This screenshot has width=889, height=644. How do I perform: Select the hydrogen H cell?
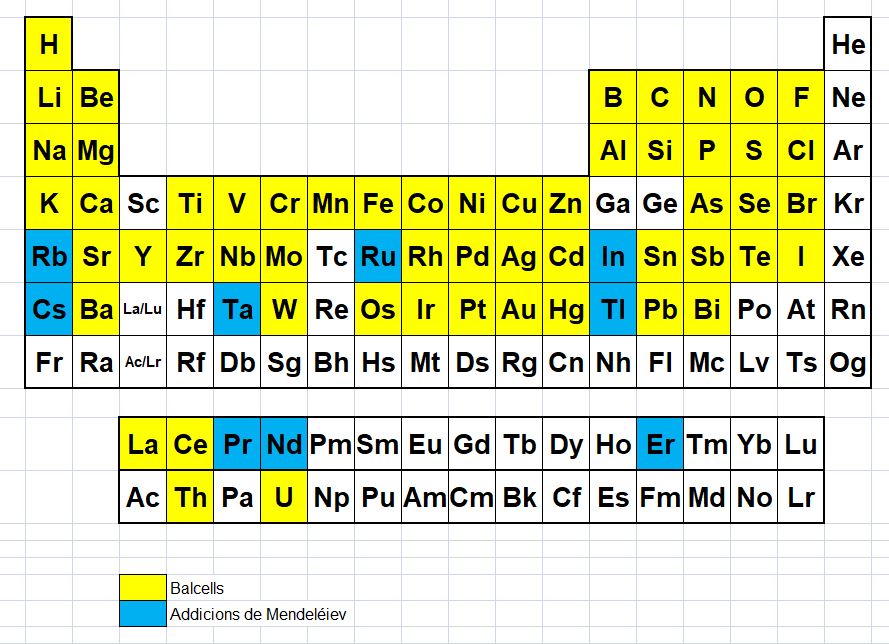pos(49,44)
